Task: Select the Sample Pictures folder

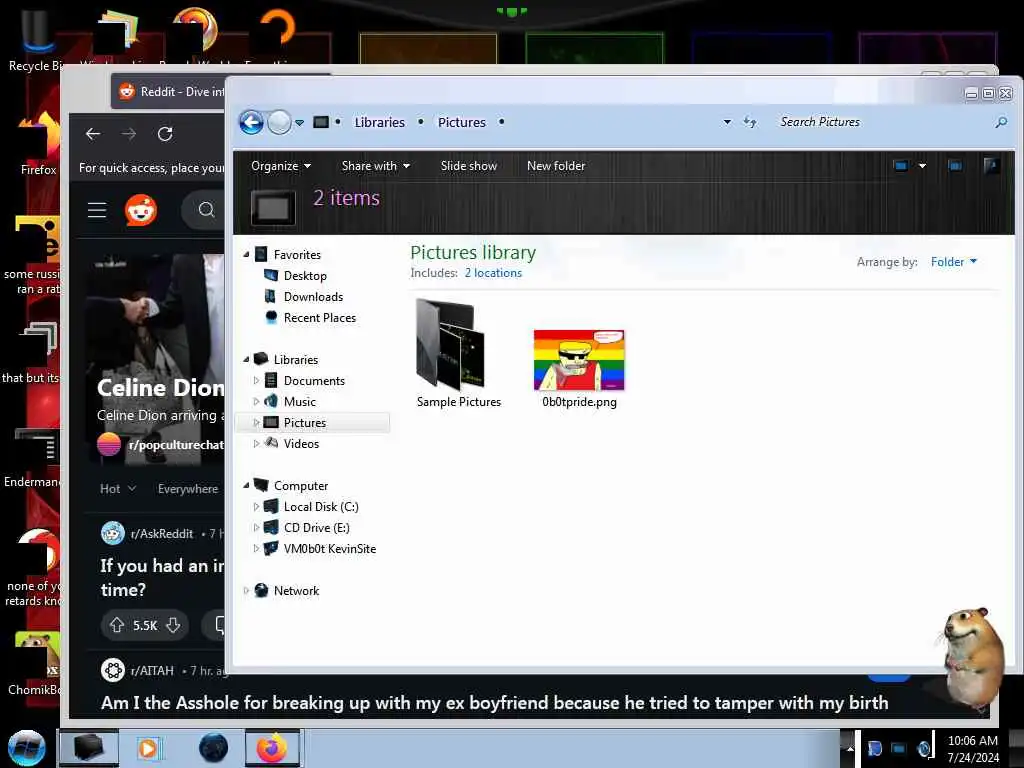Action: (x=458, y=353)
